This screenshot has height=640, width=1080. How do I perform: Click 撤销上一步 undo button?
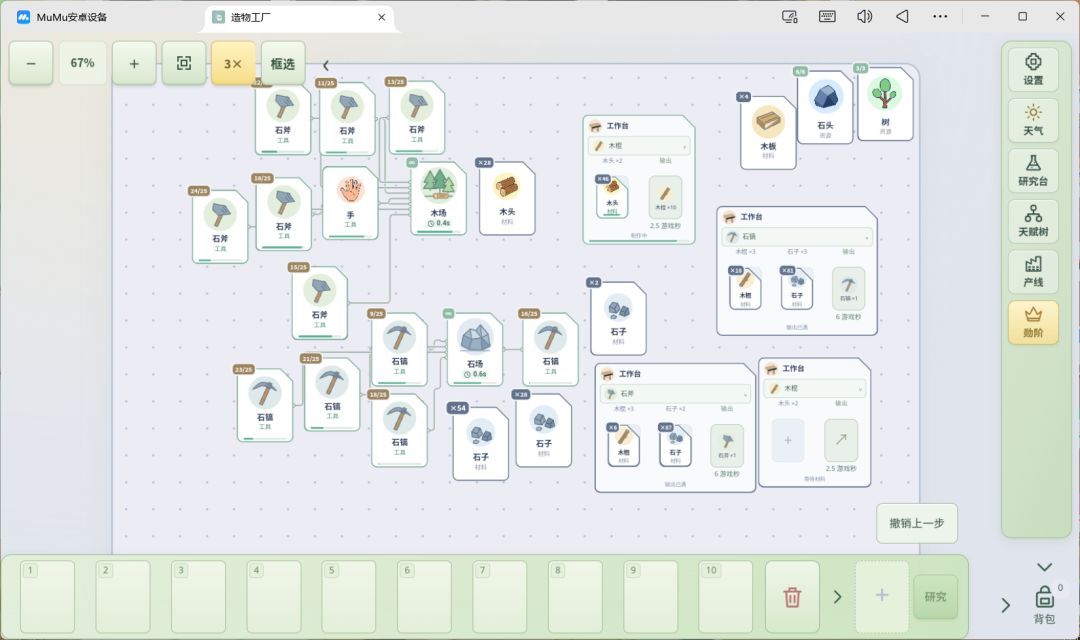point(917,524)
